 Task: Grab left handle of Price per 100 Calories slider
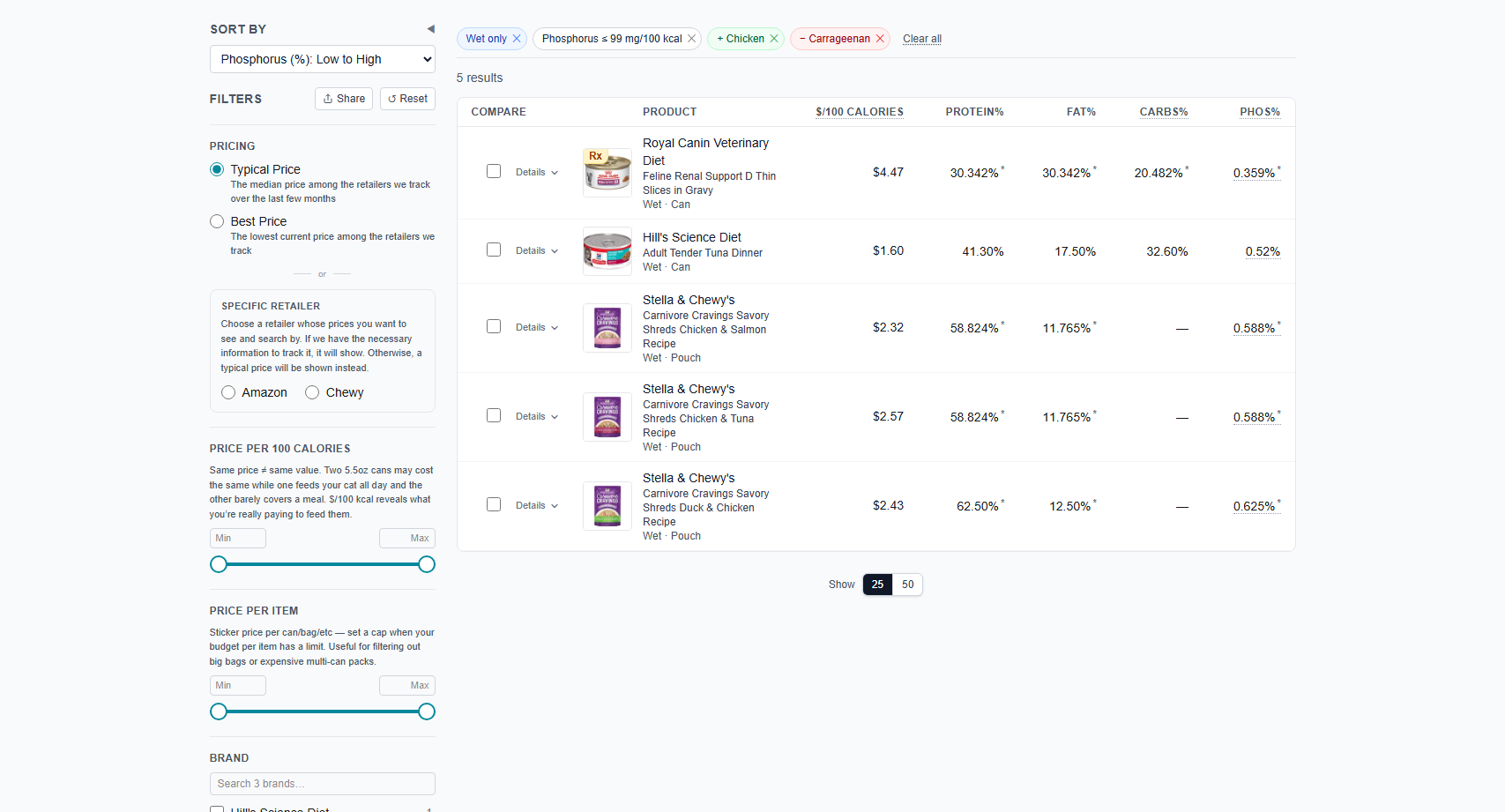219,564
